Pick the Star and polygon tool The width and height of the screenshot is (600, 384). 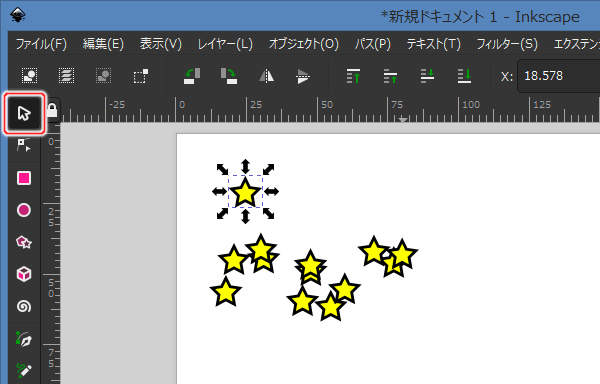pyautogui.click(x=24, y=242)
